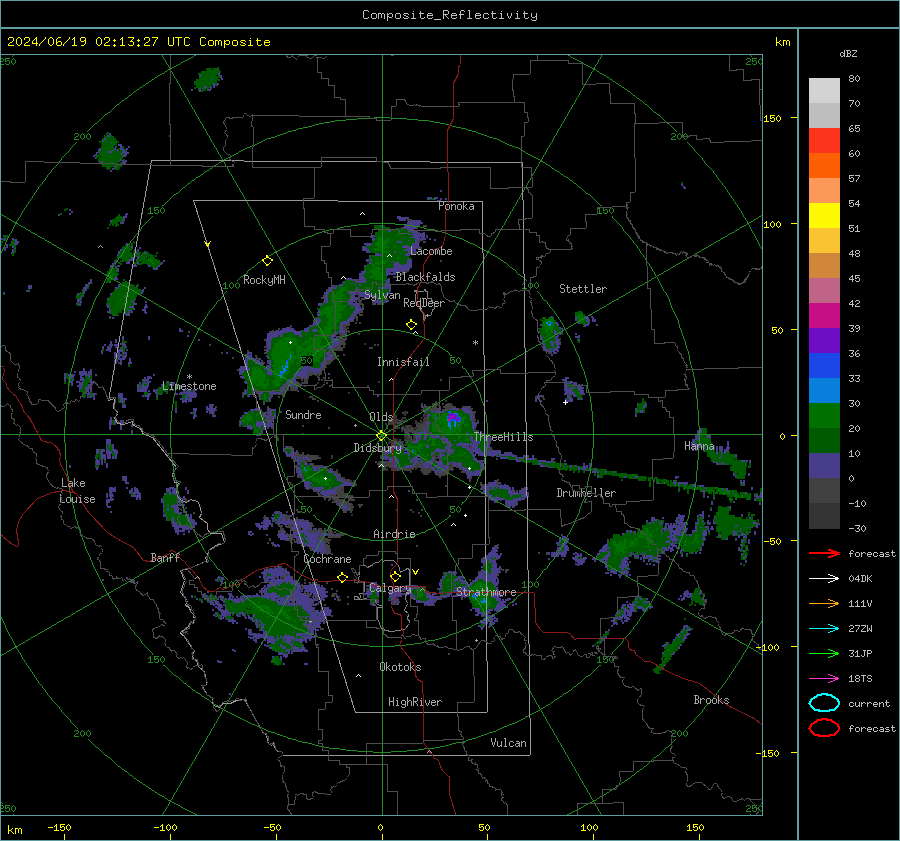
Task: Click the Didsbury label
Action: pyautogui.click(x=377, y=448)
